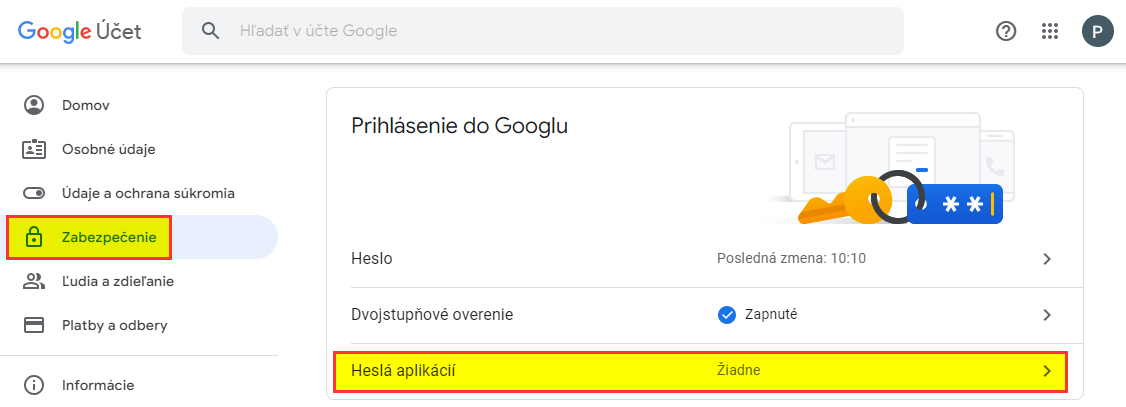Click the search magnifier icon

(x=210, y=31)
